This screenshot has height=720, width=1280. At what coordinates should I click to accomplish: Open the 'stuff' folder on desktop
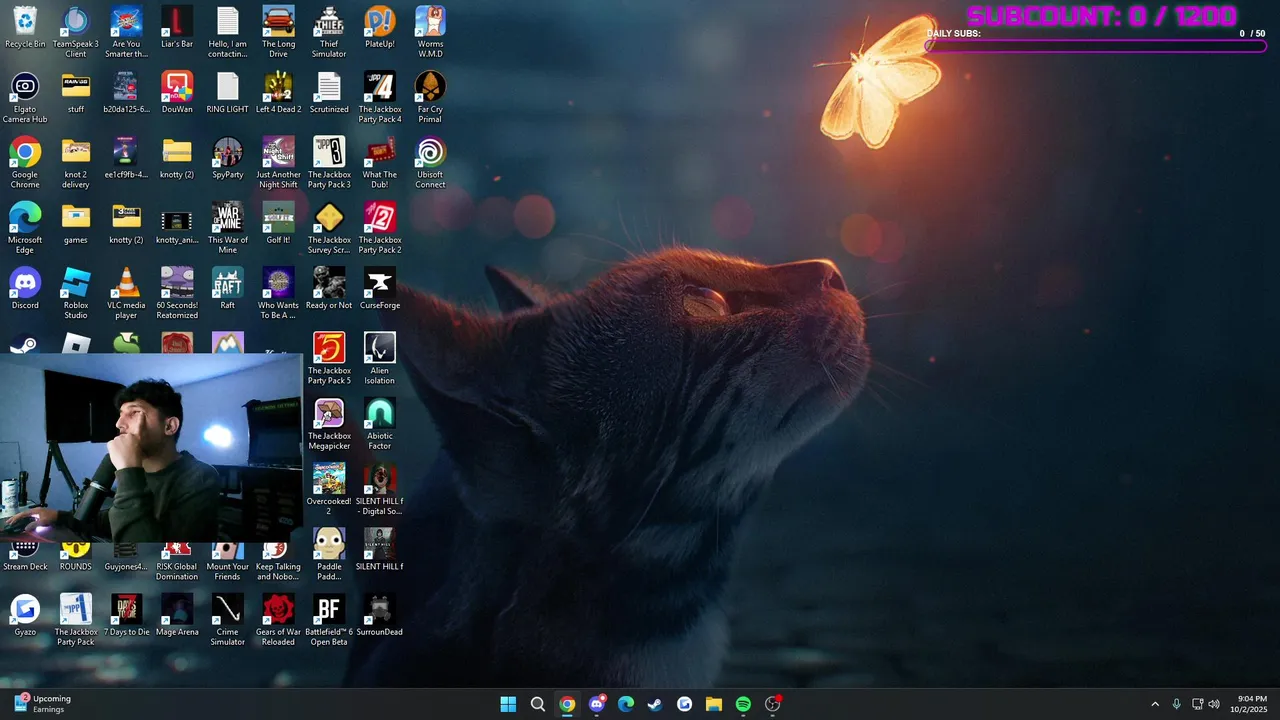(76, 93)
